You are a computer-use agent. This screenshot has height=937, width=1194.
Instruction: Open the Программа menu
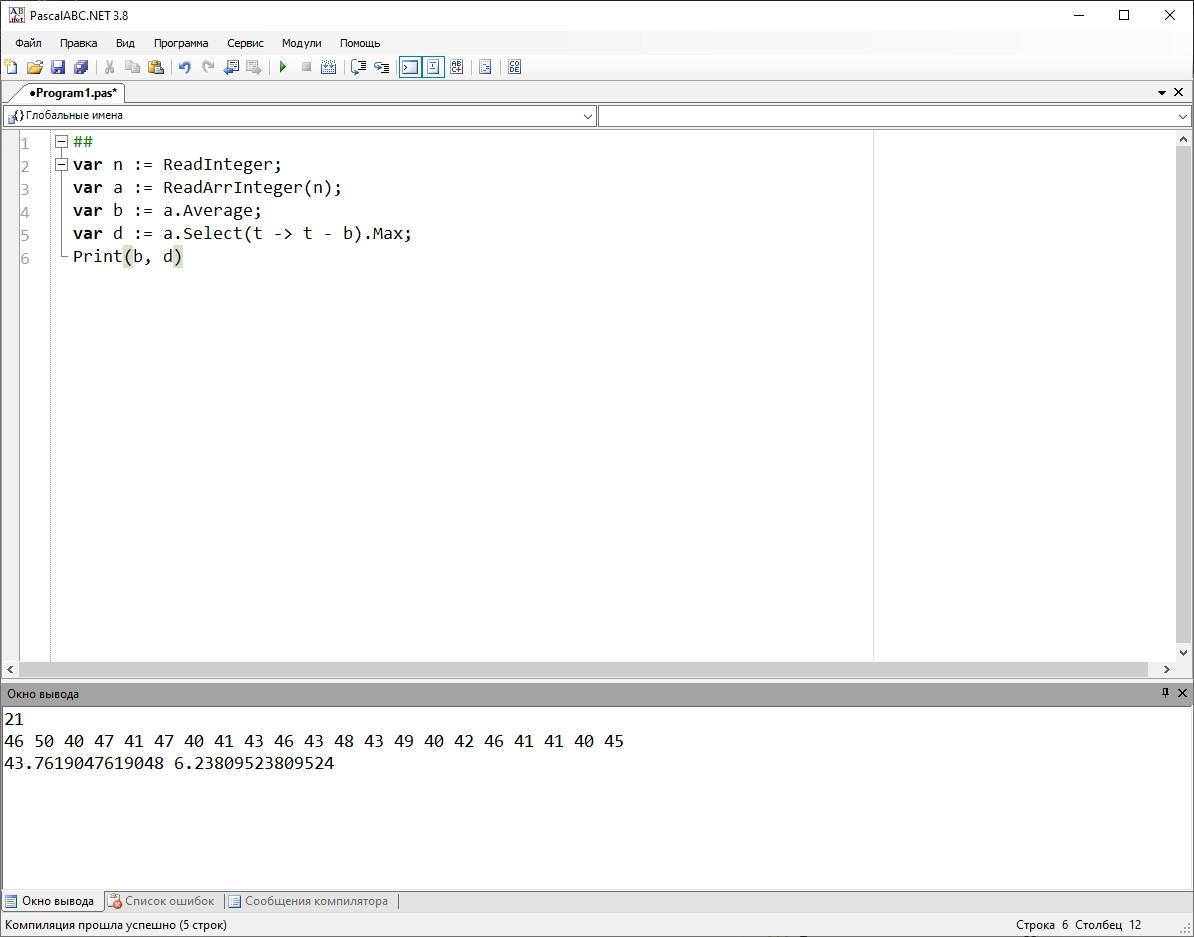click(181, 43)
